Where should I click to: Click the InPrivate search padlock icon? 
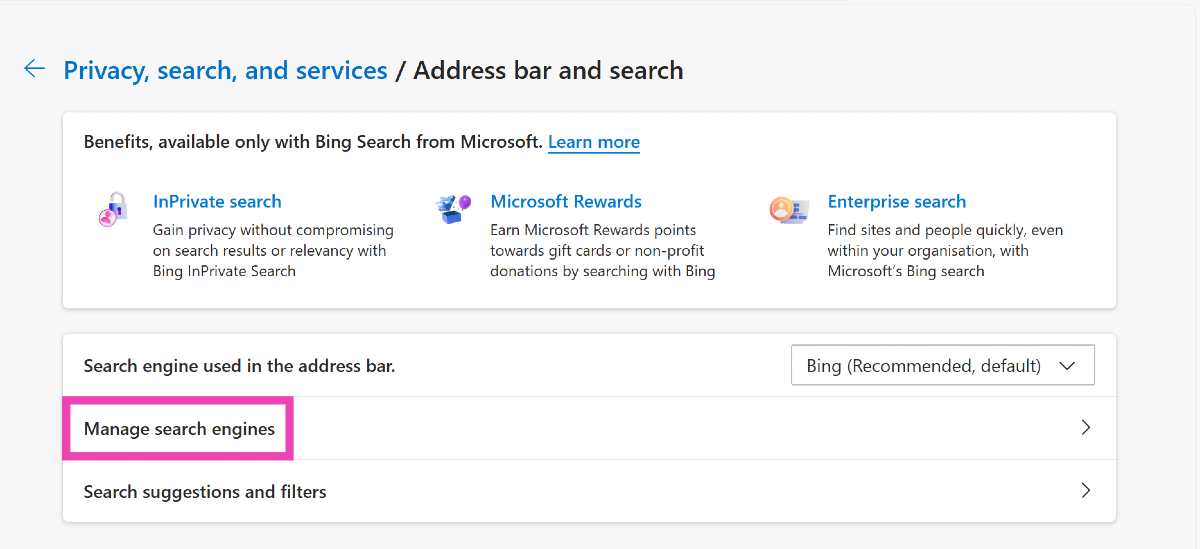pyautogui.click(x=113, y=210)
